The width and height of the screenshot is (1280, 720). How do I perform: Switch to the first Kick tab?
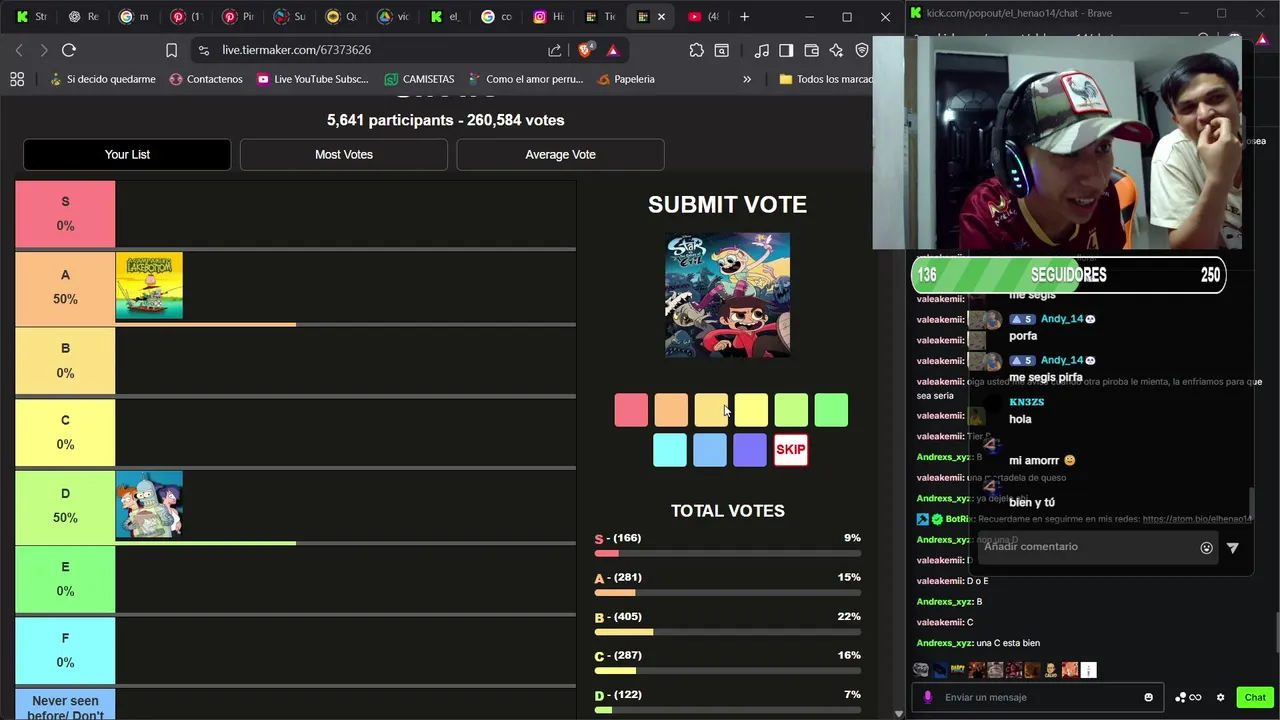pos(32,17)
